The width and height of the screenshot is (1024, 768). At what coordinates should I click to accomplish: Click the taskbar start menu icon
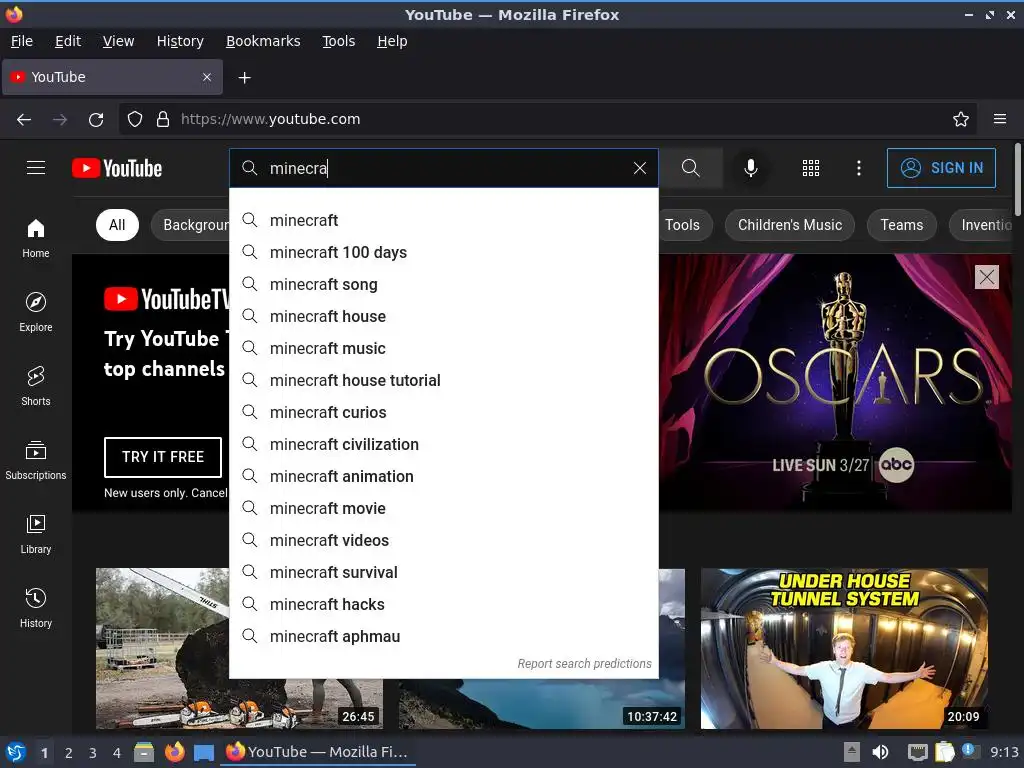[16, 752]
